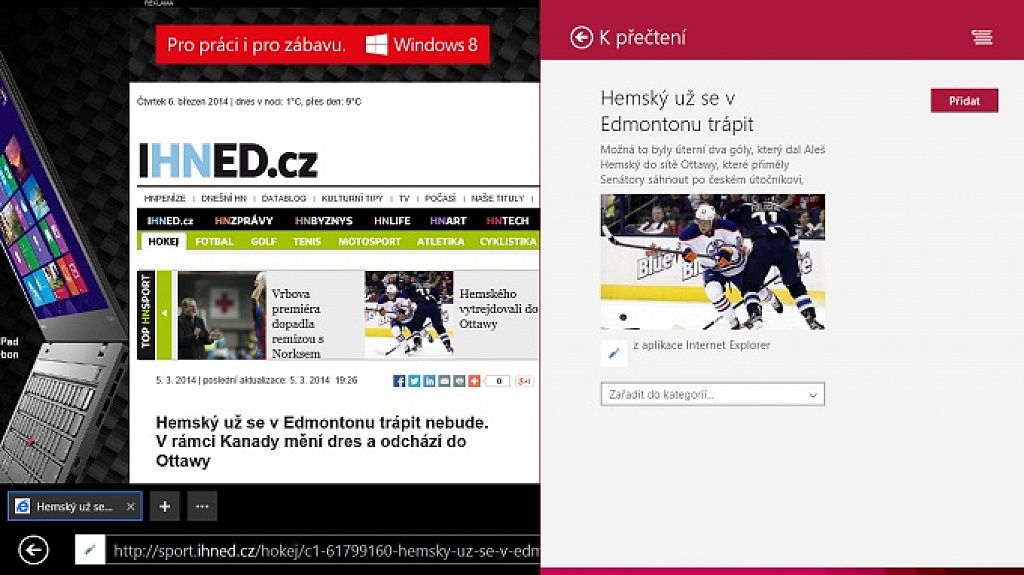Select HNART in the black menu bar
Screen dimensions: 1024x575
pos(448,221)
